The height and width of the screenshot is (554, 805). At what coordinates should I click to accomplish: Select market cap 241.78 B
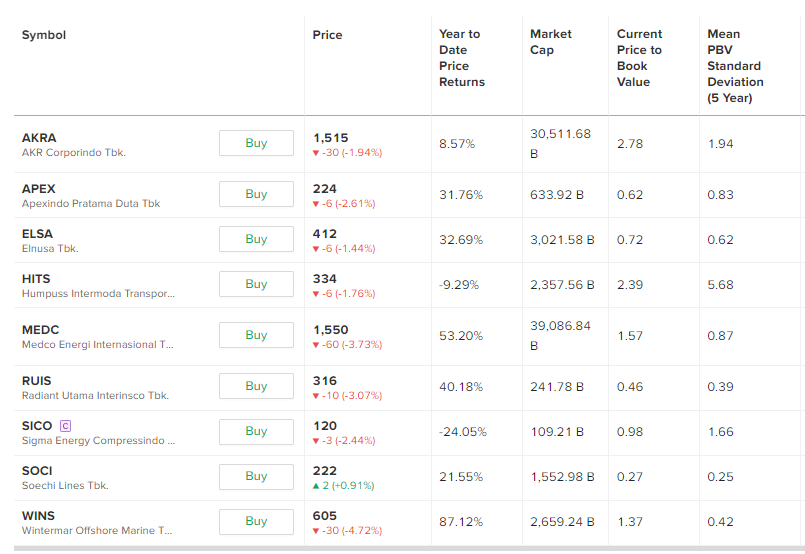[557, 387]
